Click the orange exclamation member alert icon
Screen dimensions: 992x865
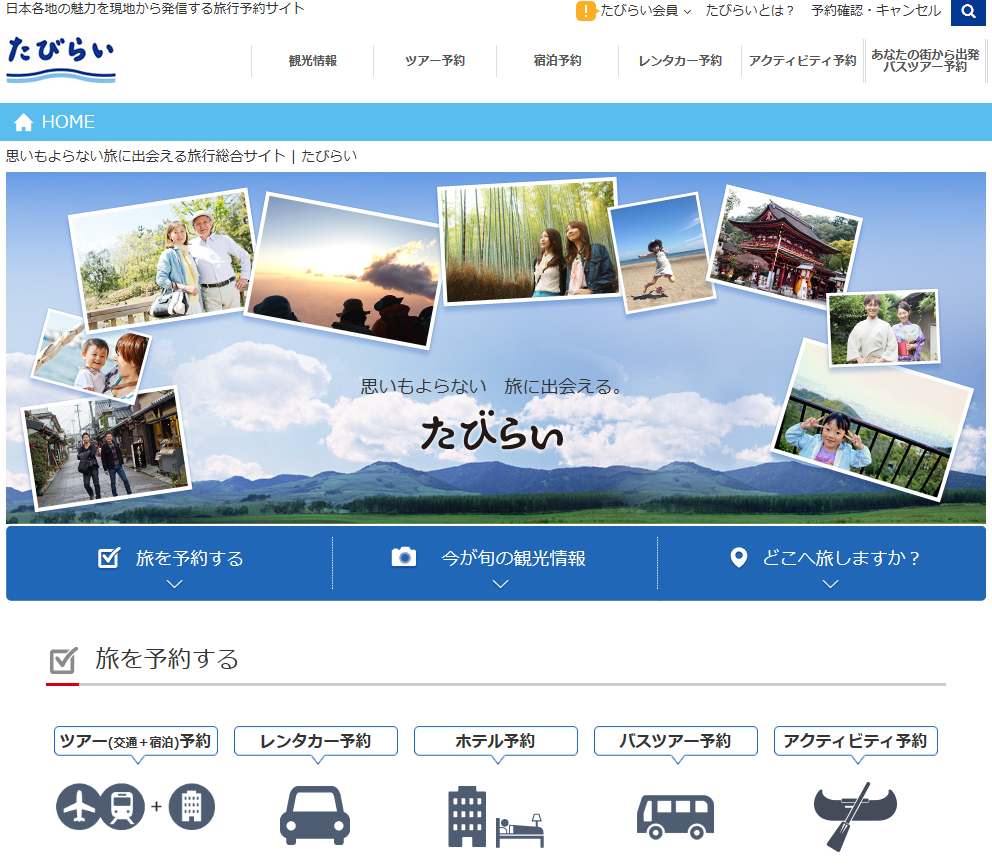586,11
